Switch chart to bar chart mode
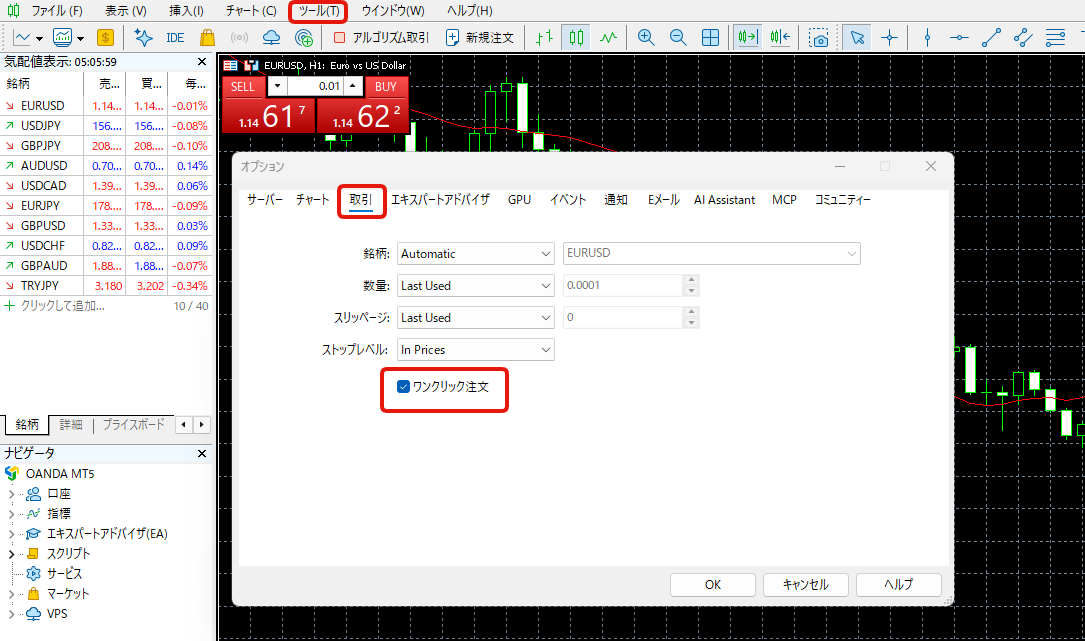The image size is (1085, 641). point(545,37)
